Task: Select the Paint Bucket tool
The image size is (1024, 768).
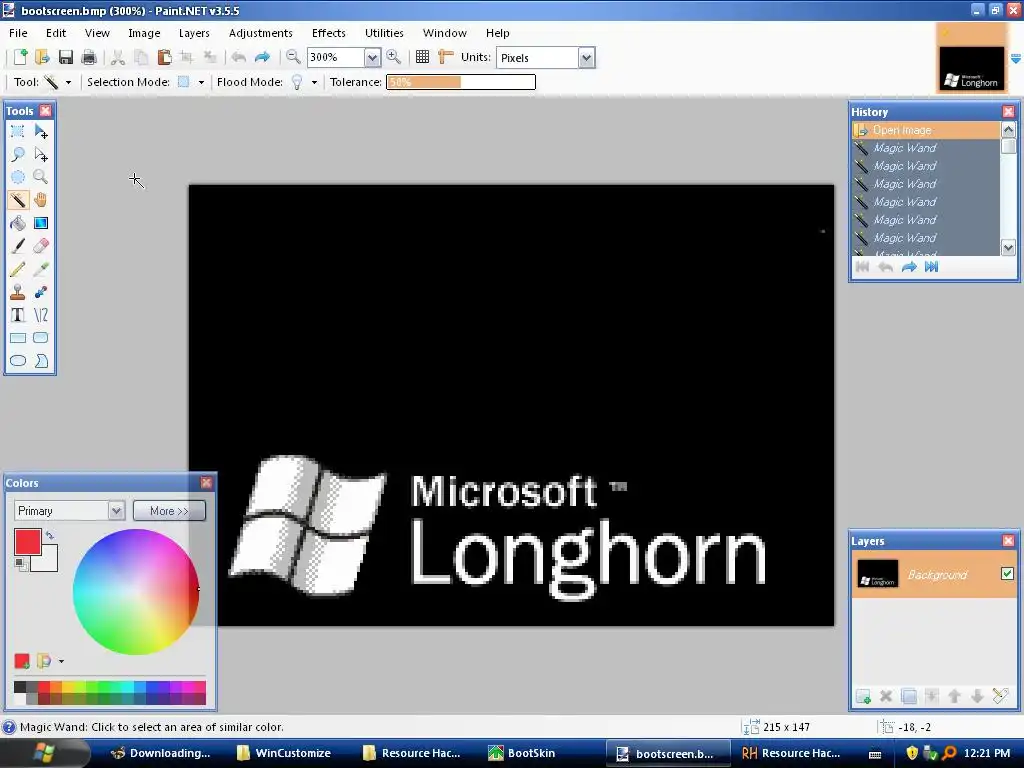Action: click(18, 223)
